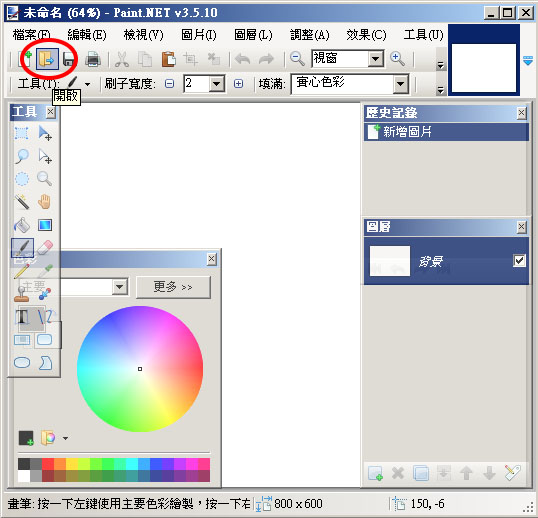
Task: Select the Pan hand tool
Action: [44, 202]
